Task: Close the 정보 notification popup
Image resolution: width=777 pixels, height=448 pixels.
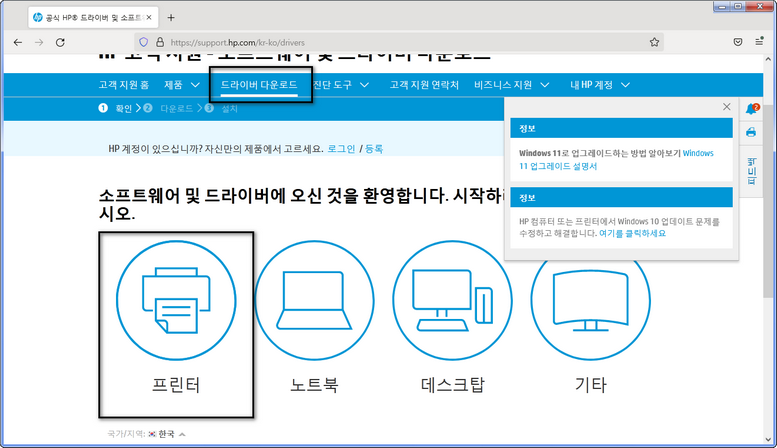Action: pos(726,107)
